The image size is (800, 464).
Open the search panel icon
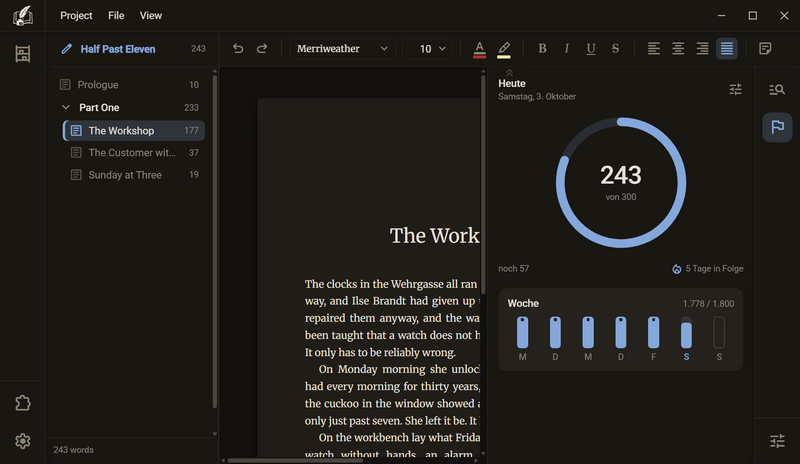coord(777,90)
